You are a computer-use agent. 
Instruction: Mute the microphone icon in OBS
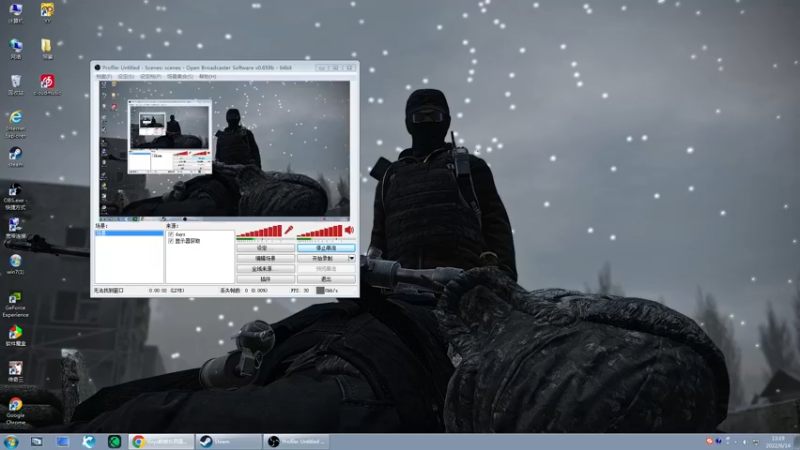pyautogui.click(x=289, y=230)
